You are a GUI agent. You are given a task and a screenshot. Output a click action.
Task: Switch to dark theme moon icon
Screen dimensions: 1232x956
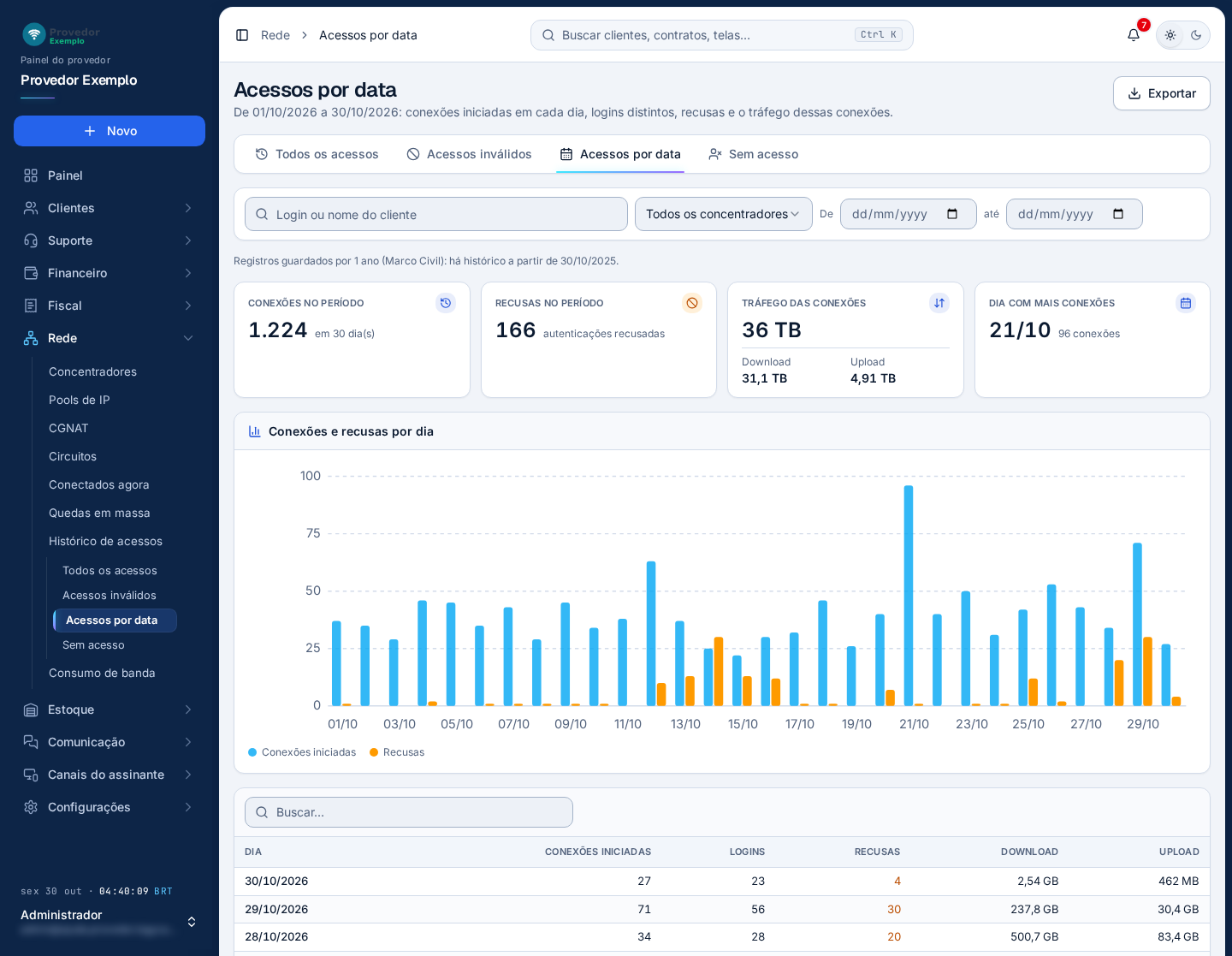tap(1196, 35)
